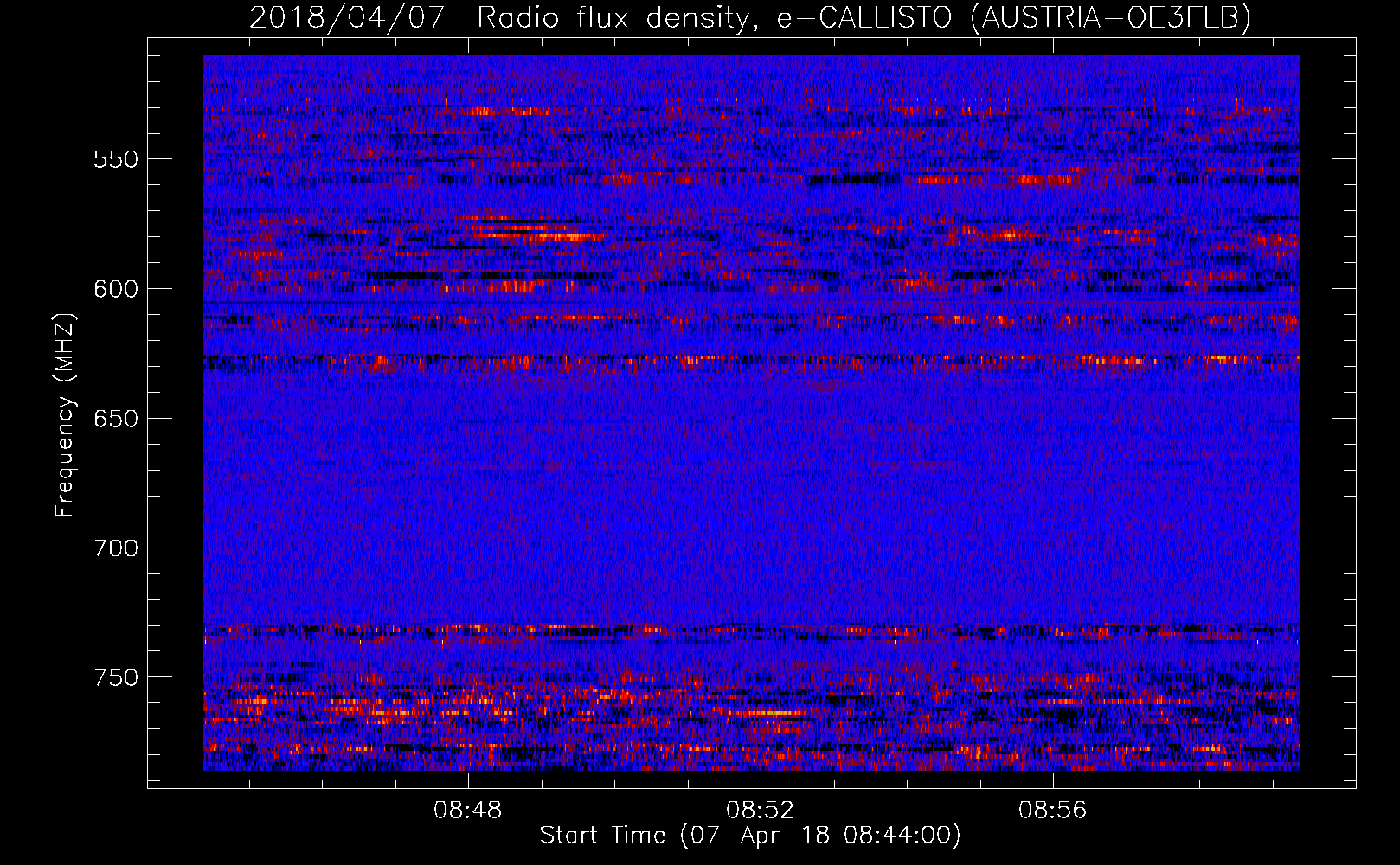Click the plot title e-CALLISTO (AUSTRIA-OE3FLB)

click(x=1013, y=18)
